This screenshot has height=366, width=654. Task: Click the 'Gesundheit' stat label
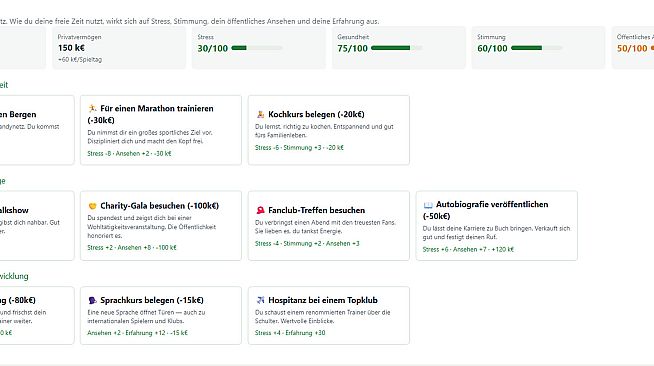pos(353,37)
